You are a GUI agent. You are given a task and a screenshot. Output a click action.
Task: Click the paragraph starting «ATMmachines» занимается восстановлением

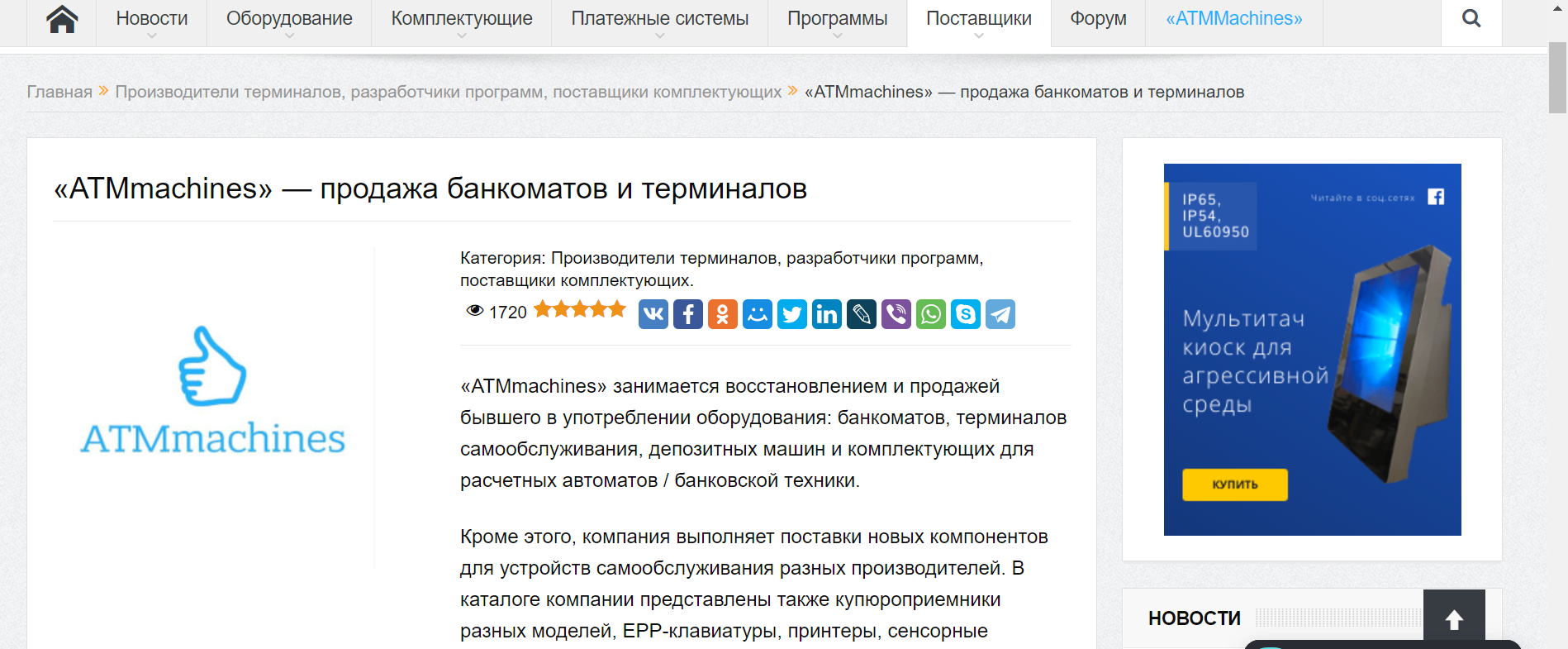click(x=763, y=433)
